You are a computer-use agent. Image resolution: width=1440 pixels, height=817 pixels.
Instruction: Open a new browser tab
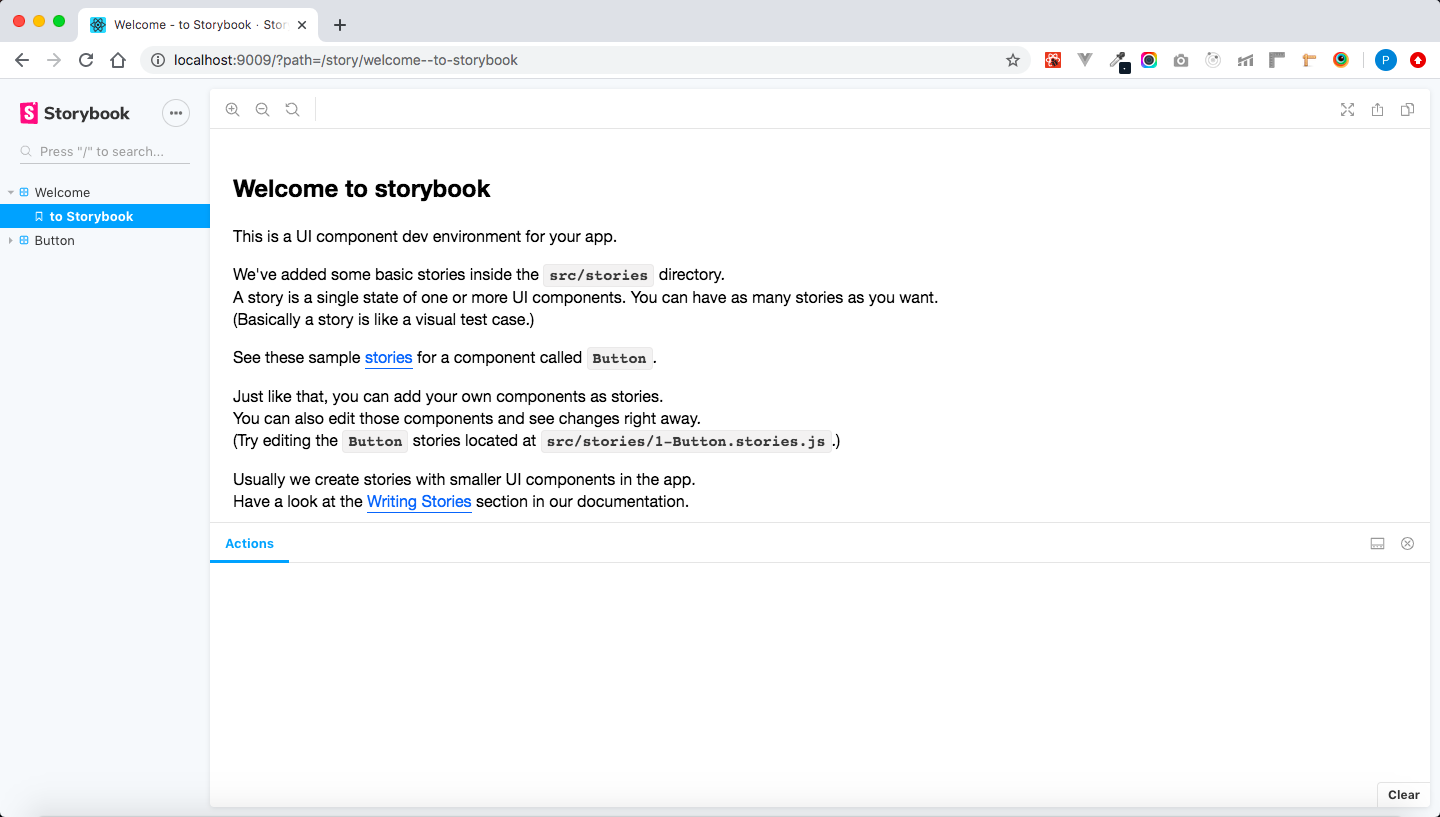(x=340, y=25)
